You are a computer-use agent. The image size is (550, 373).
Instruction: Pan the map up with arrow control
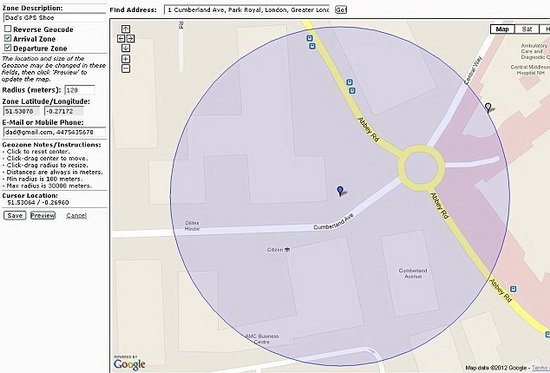pyautogui.click(x=126, y=29)
